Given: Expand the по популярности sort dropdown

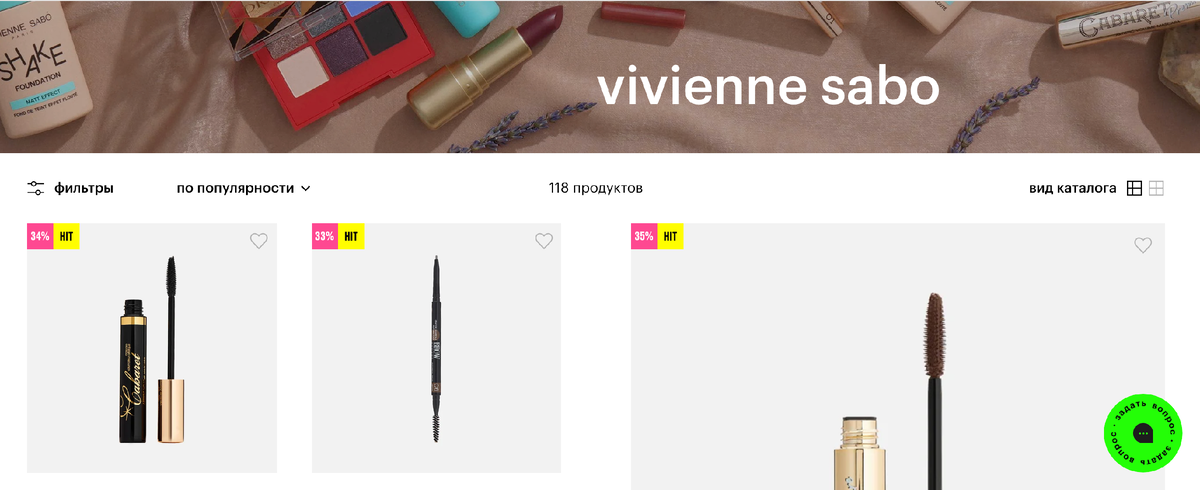Looking at the screenshot, I should 244,188.
